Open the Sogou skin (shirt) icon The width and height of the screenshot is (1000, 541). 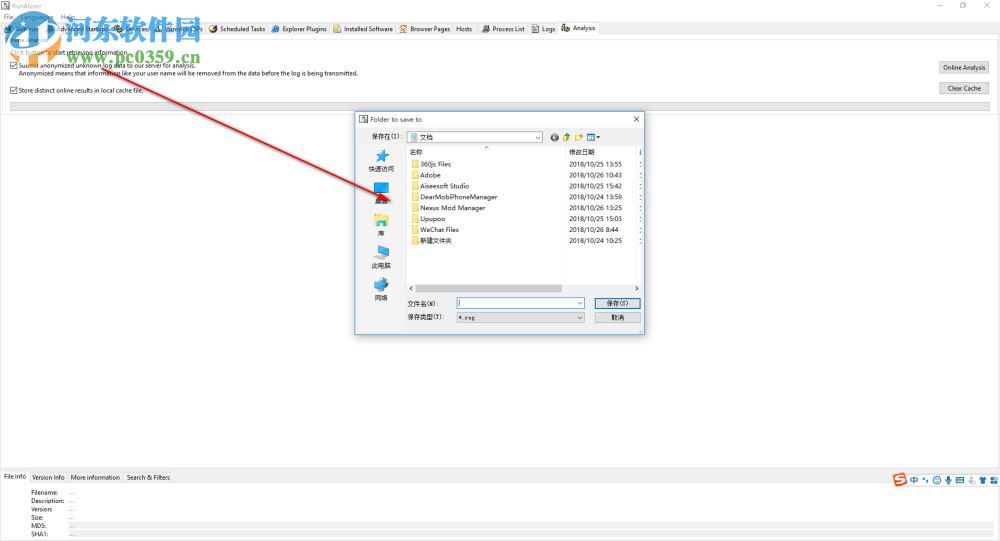983,480
